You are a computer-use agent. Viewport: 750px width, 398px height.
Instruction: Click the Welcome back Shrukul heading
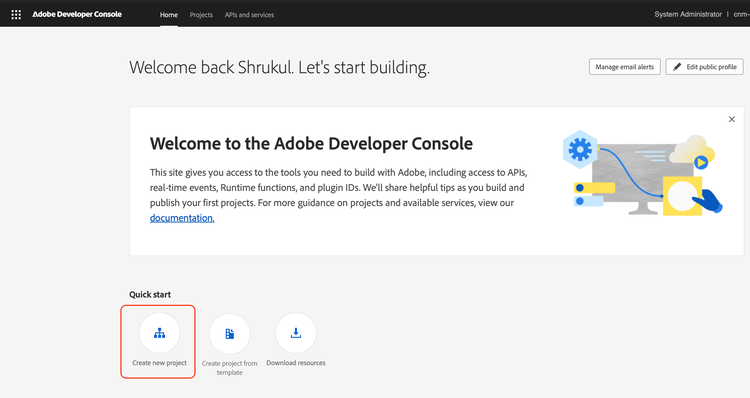click(x=279, y=68)
